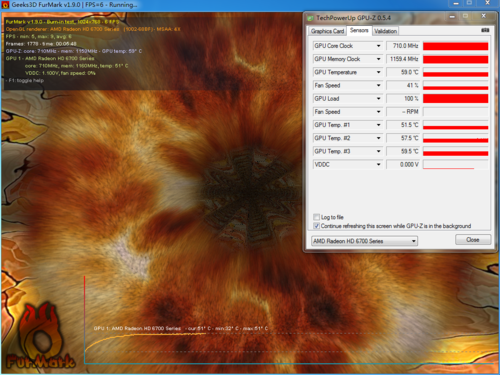Open the VDDC sensor dropdown arrow
This screenshot has height=375, width=500.
click(378, 164)
